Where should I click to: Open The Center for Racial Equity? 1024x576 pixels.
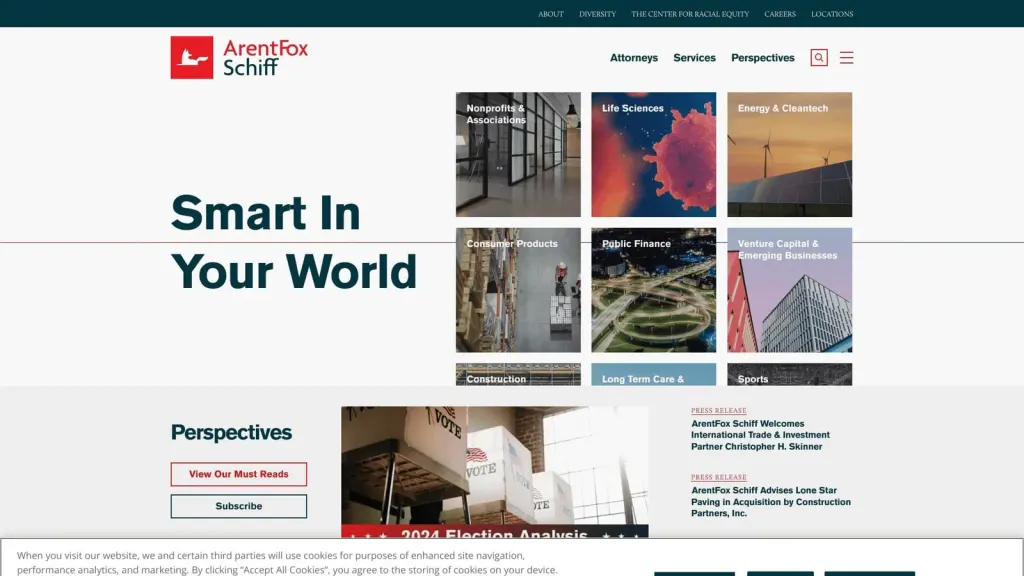click(690, 14)
